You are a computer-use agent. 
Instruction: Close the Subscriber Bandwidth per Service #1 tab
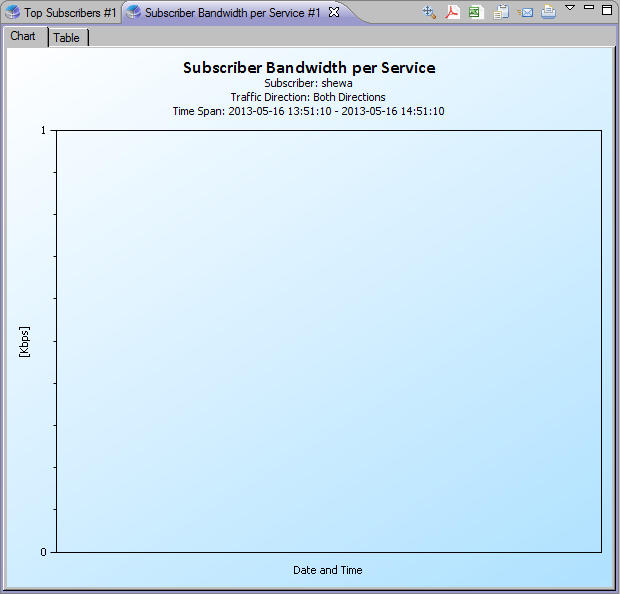[x=334, y=12]
